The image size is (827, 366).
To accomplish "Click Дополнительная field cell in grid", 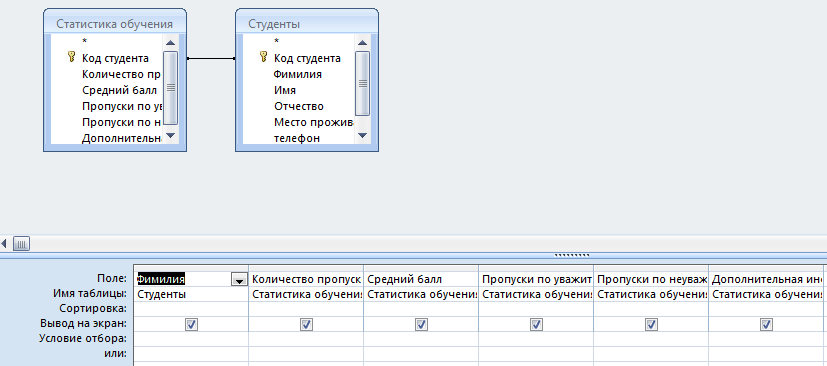I will pos(766,279).
